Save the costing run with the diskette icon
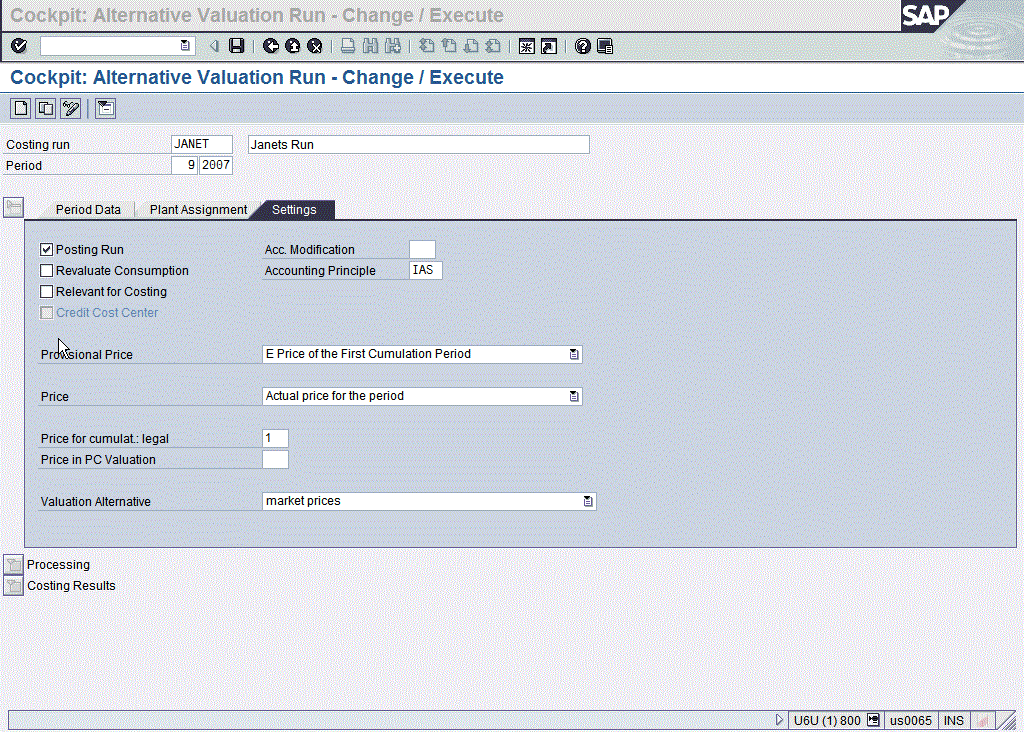Viewport: 1024px width, 732px height. pyautogui.click(x=236, y=46)
